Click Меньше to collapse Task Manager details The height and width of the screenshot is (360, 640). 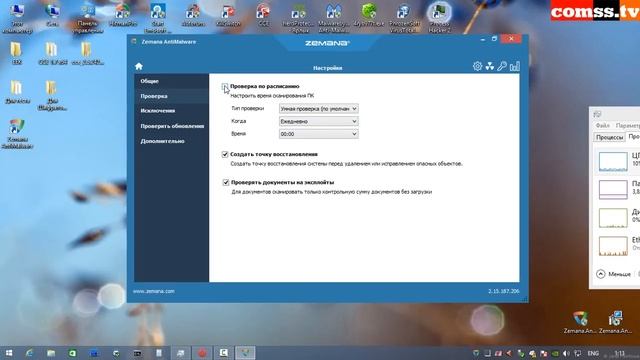[613, 274]
